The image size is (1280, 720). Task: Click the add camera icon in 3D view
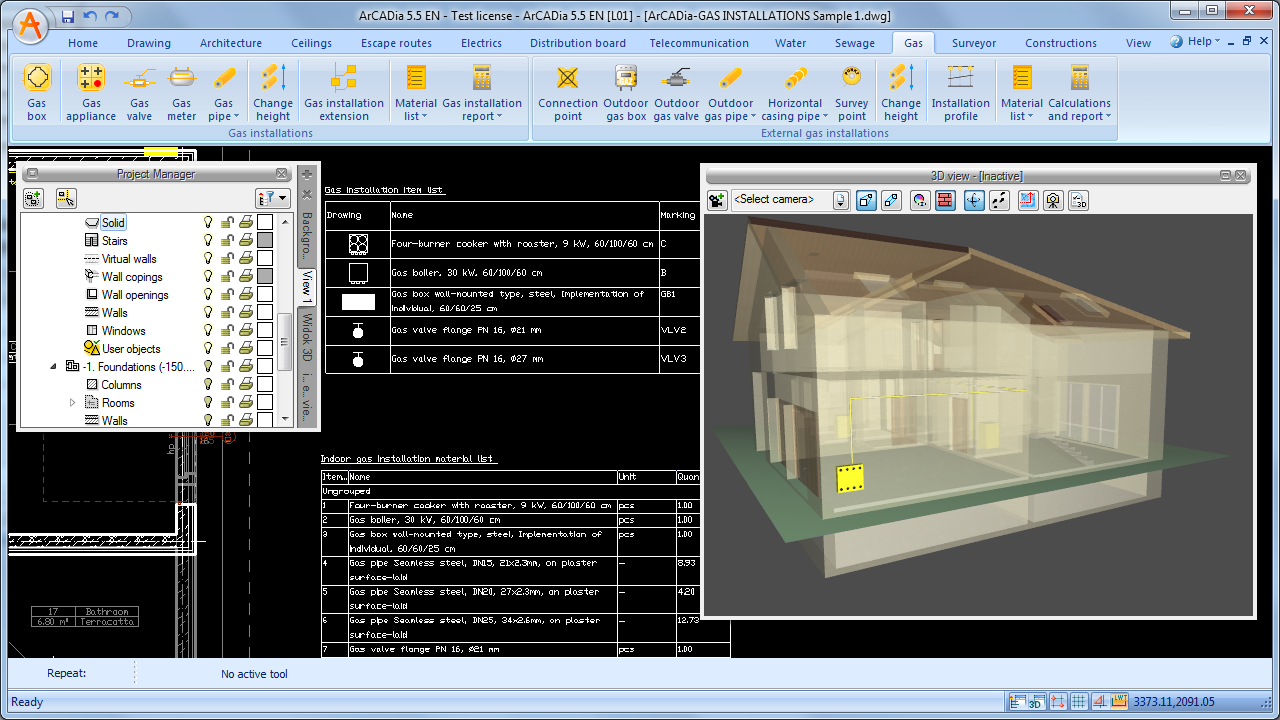pyautogui.click(x=717, y=200)
